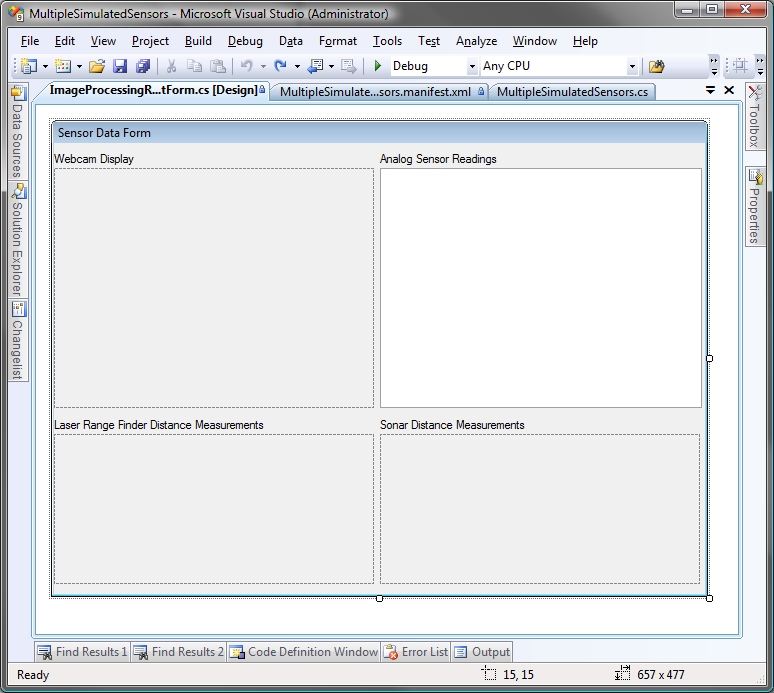This screenshot has height=693, width=774.
Task: Open the Format menu
Action: click(338, 41)
